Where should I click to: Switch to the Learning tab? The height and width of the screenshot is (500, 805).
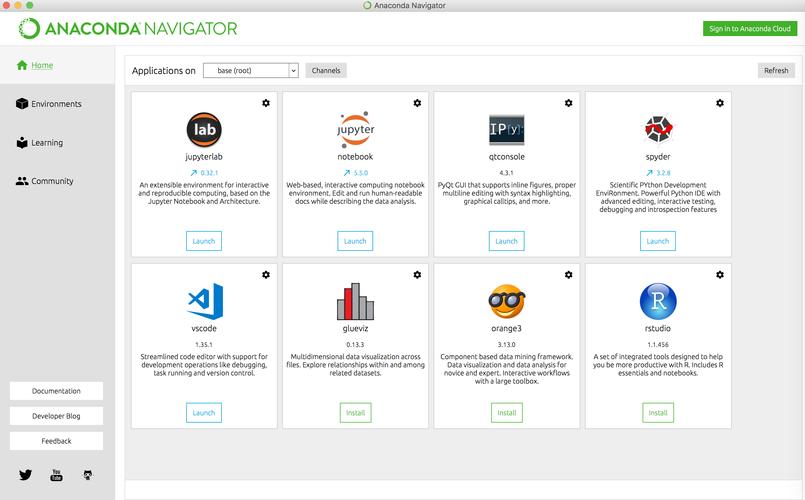point(40,142)
